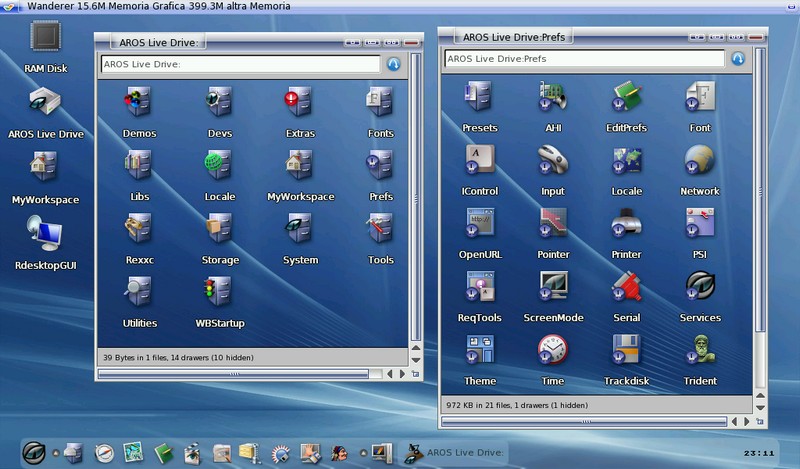Open the Printer preferences icon
This screenshot has width=800, height=469.
[627, 223]
